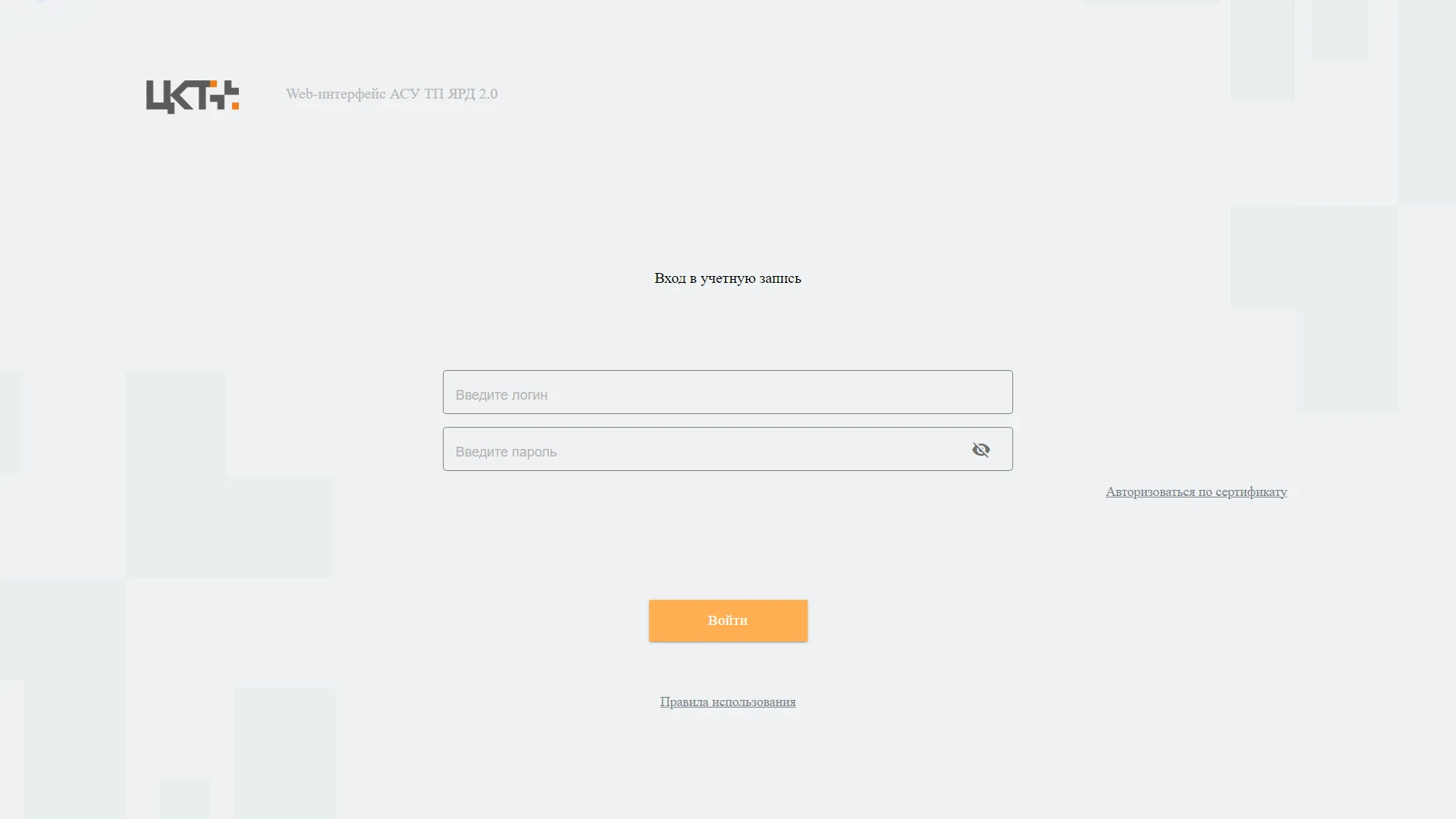Open the 'Правила использования' link
This screenshot has width=1456, height=819.
(x=727, y=701)
